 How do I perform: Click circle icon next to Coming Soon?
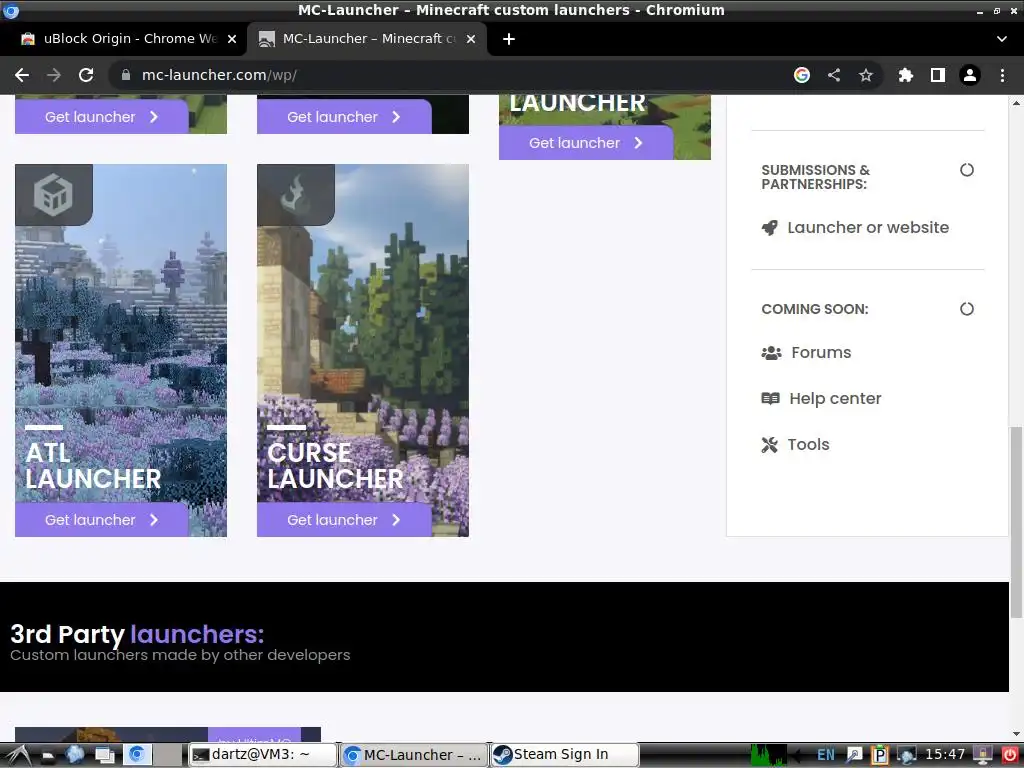click(x=967, y=309)
